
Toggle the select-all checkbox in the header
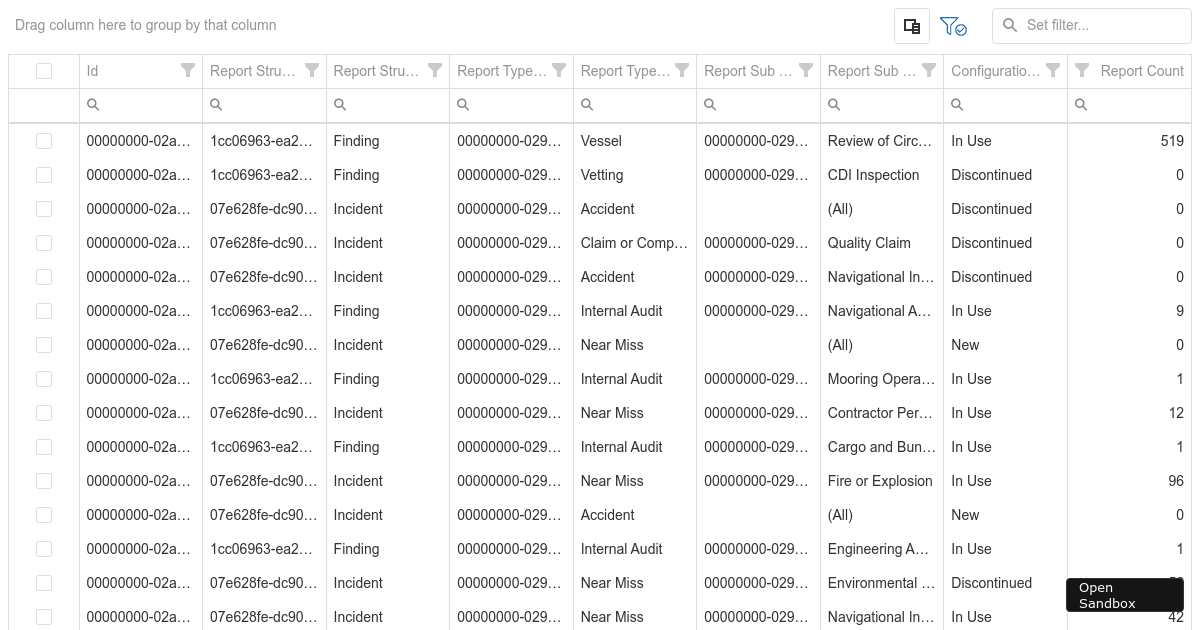coord(44,70)
